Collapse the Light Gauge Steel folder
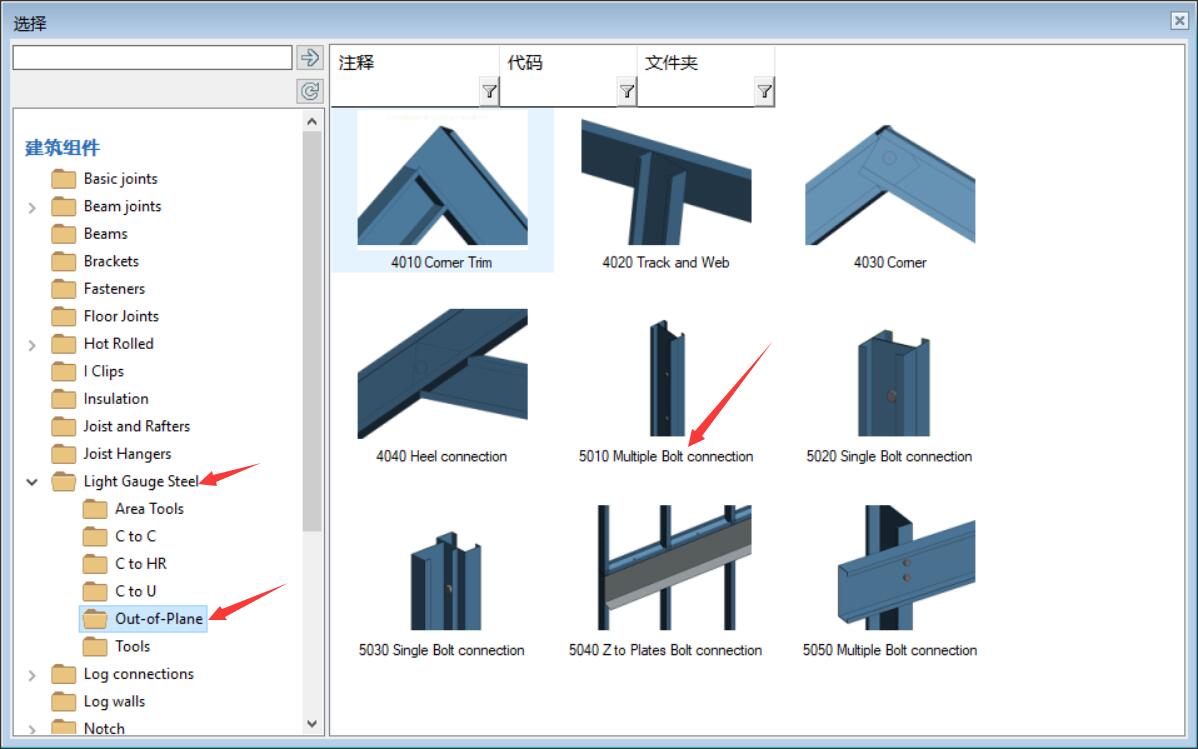Image resolution: width=1198 pixels, height=749 pixels. pyautogui.click(x=32, y=482)
